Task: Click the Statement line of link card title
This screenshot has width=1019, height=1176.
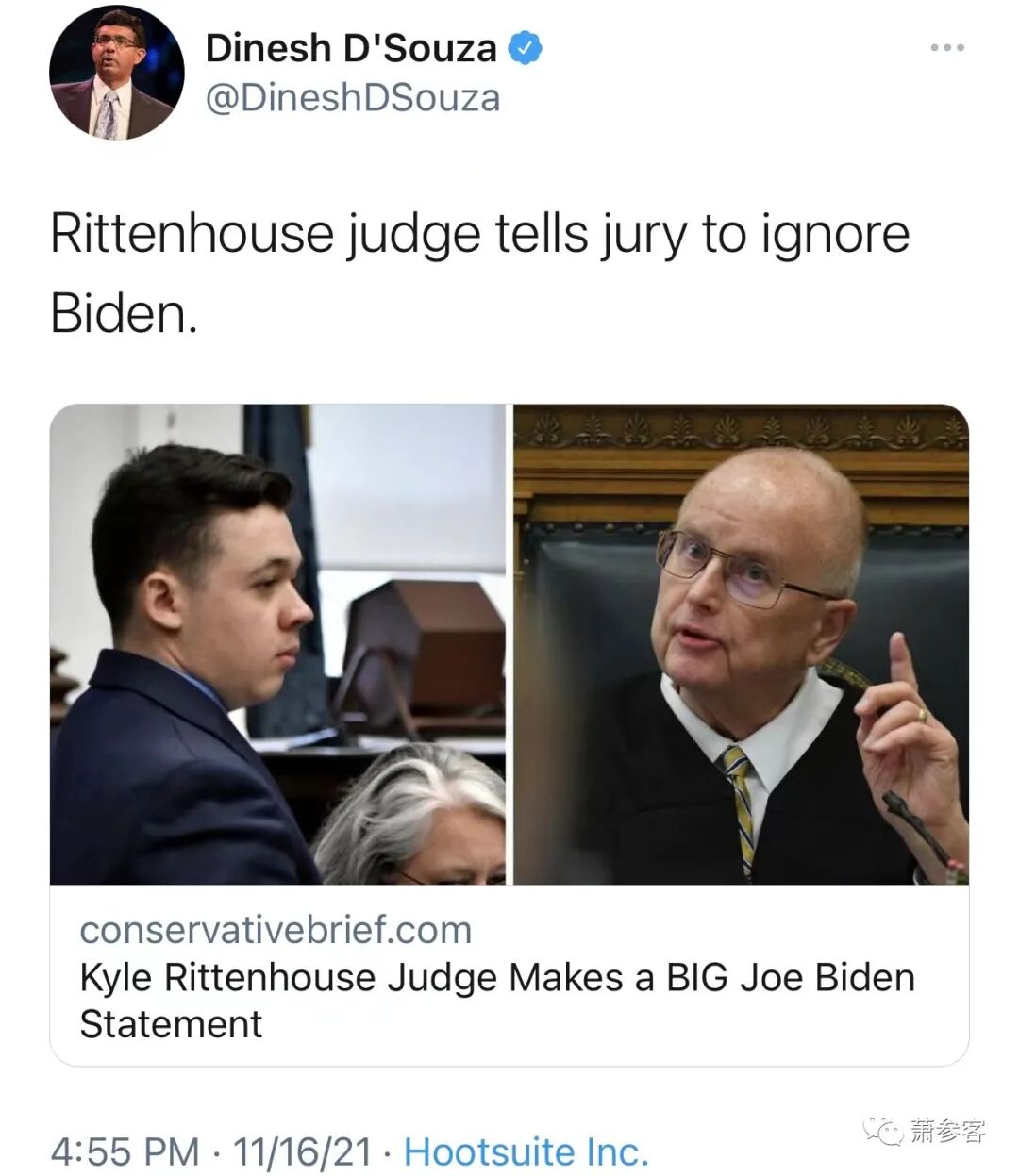Action: pos(171,1024)
